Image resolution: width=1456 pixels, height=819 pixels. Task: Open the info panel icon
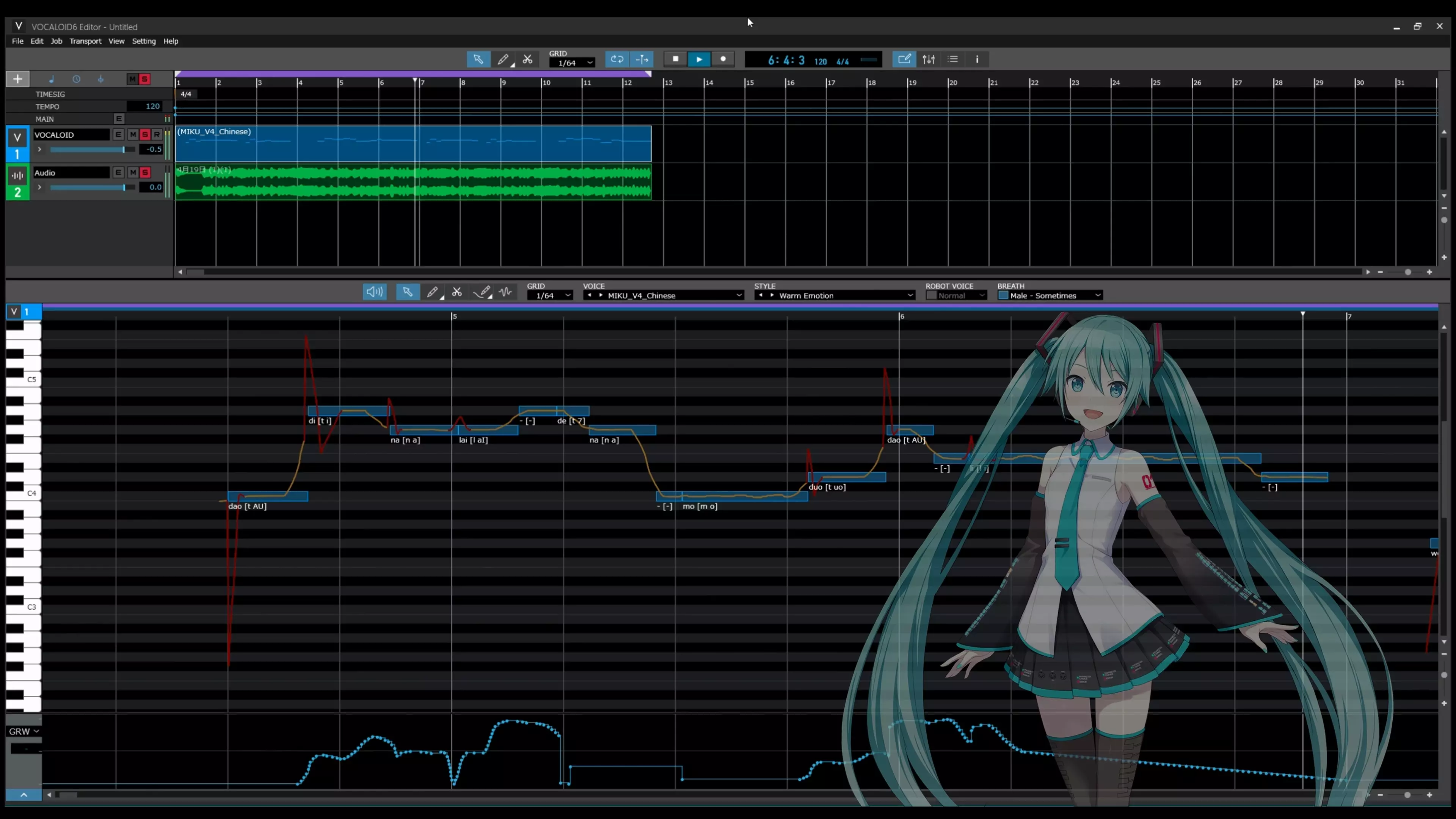click(977, 60)
